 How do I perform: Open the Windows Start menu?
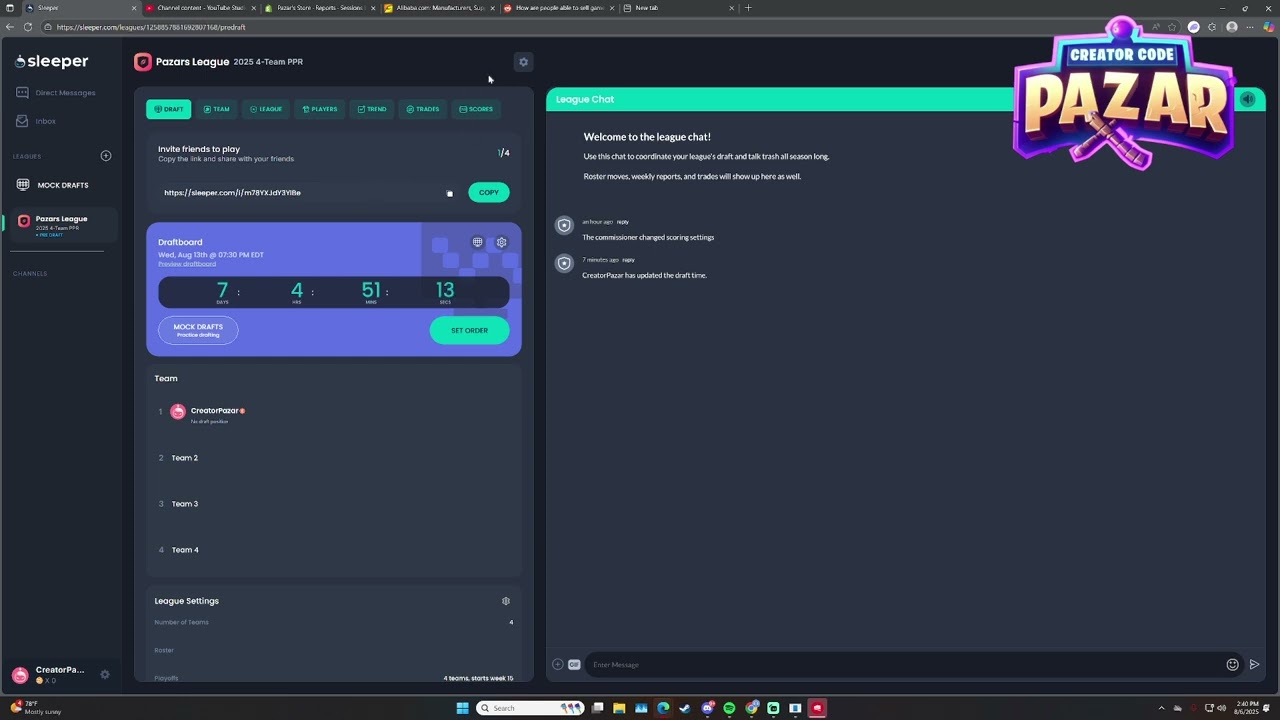pos(462,708)
